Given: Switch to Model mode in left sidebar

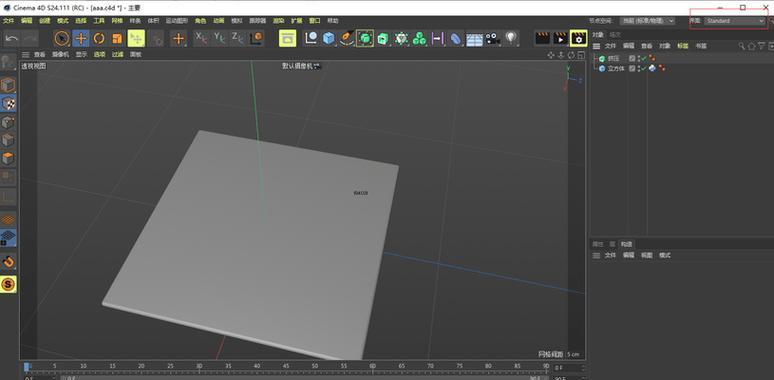Looking at the screenshot, I should click(8, 85).
